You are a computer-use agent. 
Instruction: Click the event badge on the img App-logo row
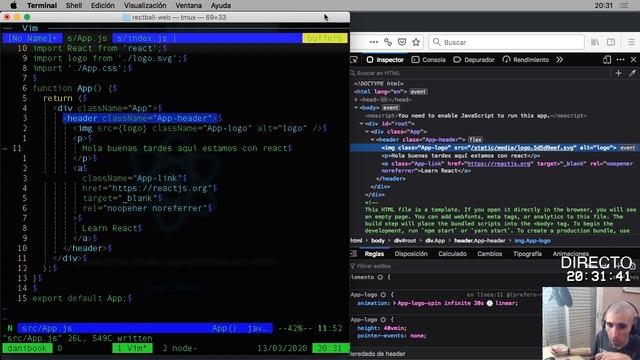[628, 148]
